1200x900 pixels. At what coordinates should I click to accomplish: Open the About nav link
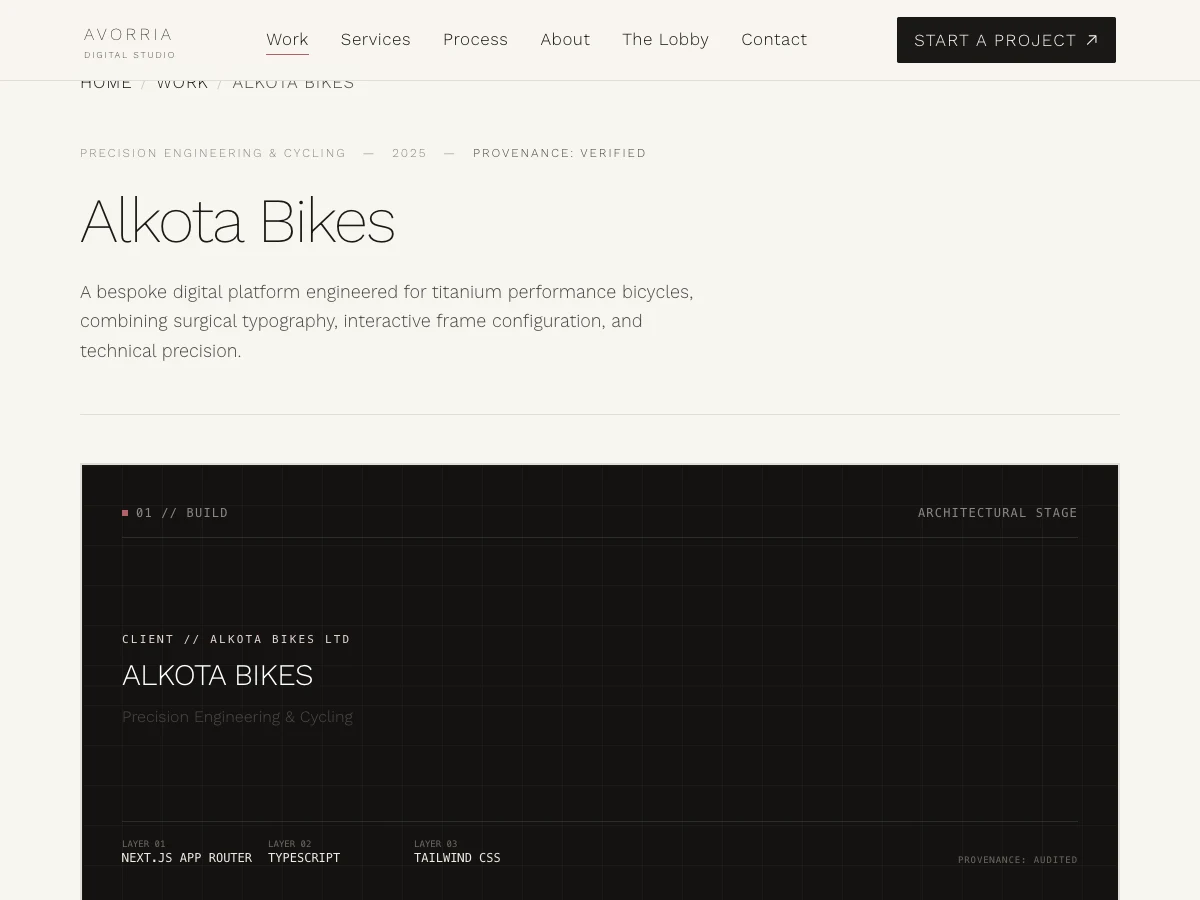(565, 40)
